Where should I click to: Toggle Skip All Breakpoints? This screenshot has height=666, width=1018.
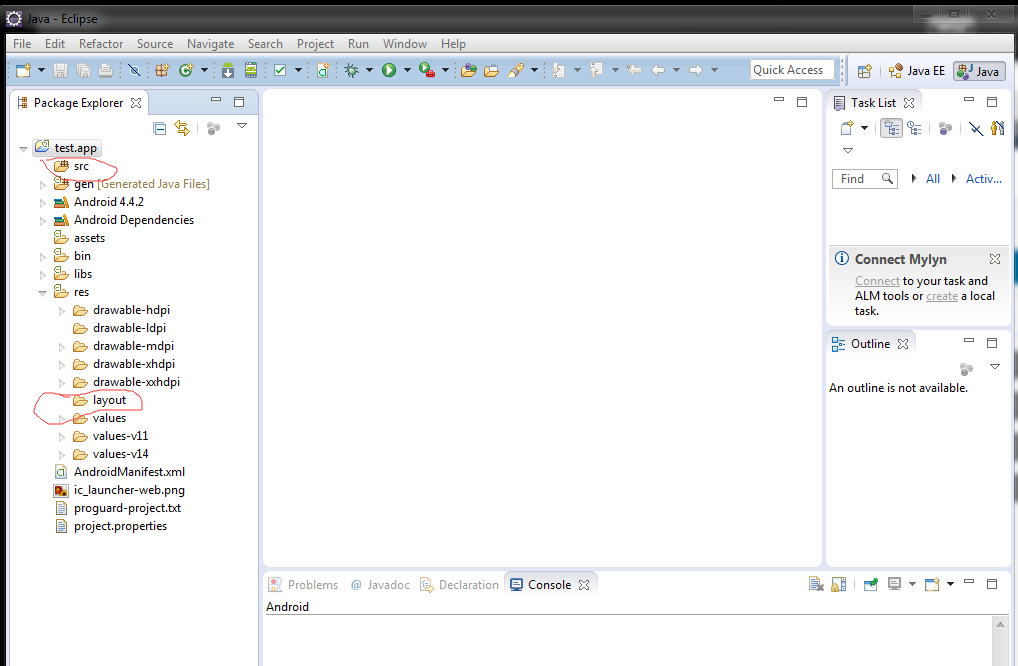(134, 70)
